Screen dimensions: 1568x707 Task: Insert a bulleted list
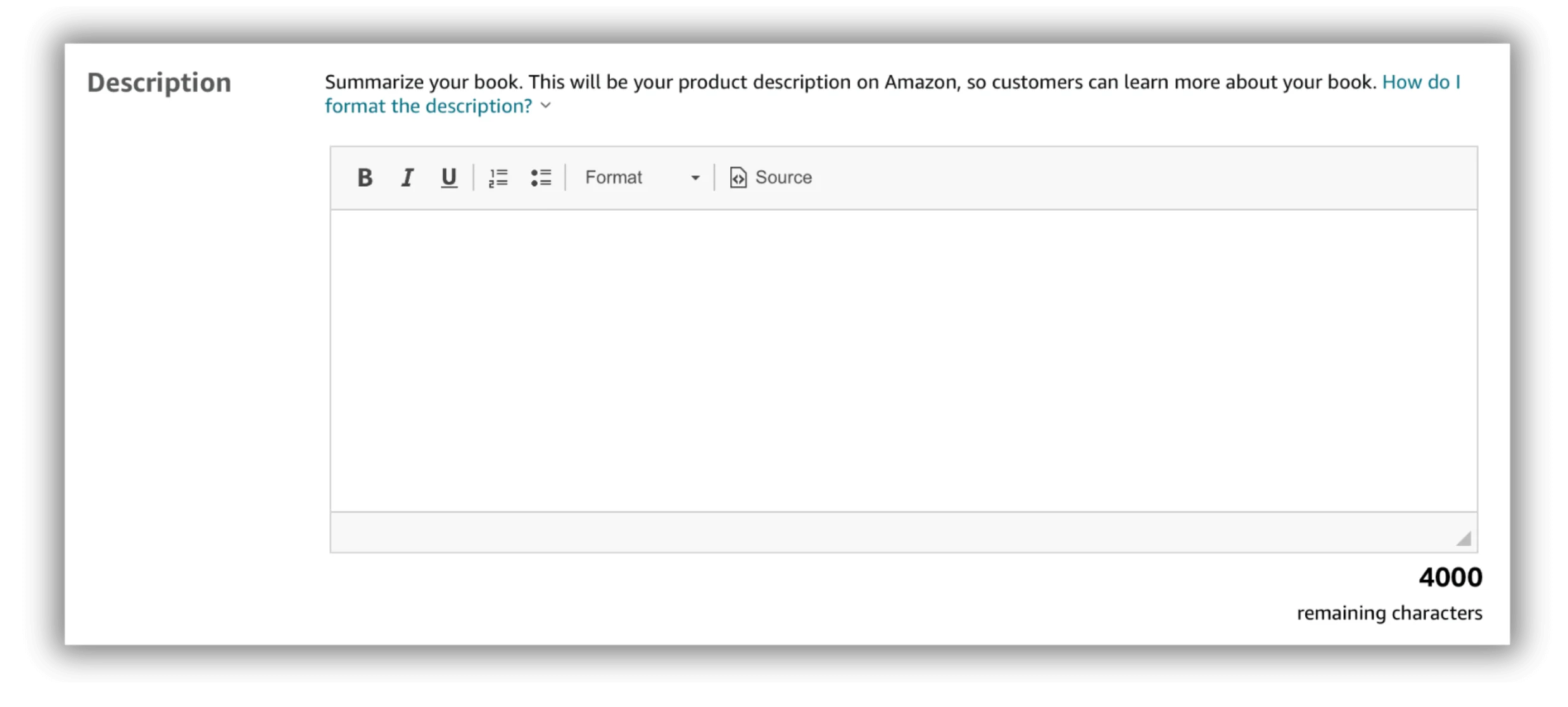[541, 178]
